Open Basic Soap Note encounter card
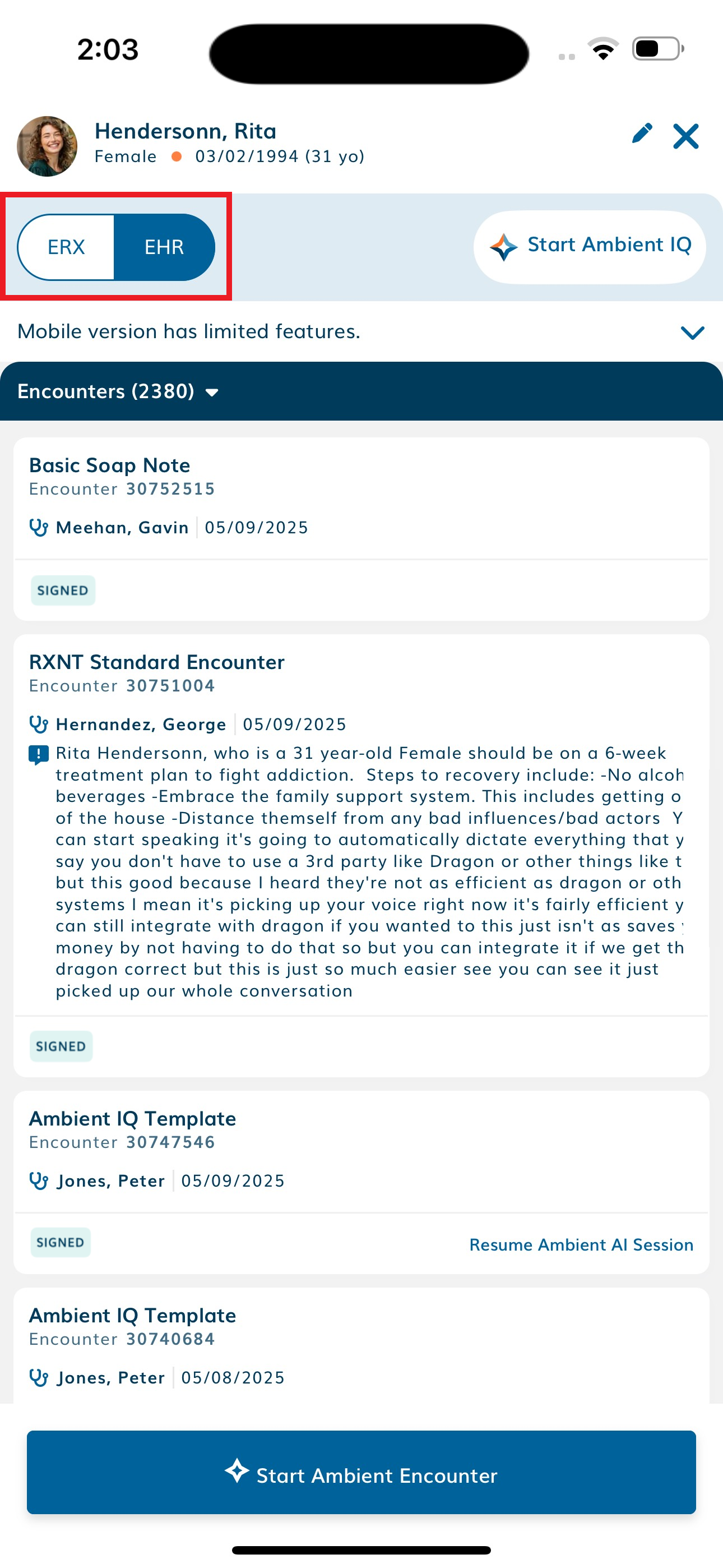The width and height of the screenshot is (723, 1568). (x=361, y=529)
